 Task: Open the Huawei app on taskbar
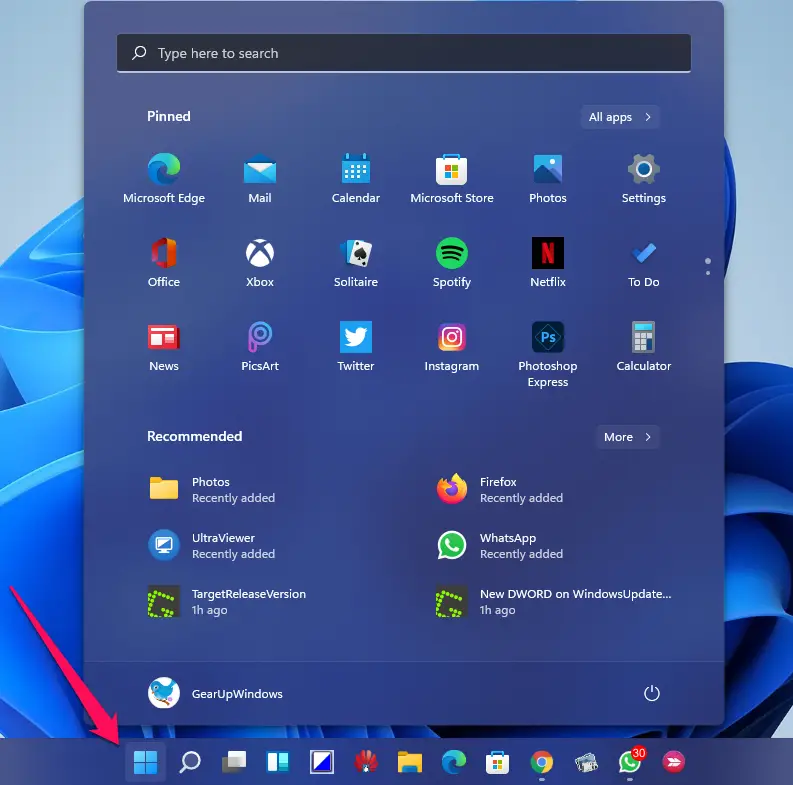click(x=366, y=762)
